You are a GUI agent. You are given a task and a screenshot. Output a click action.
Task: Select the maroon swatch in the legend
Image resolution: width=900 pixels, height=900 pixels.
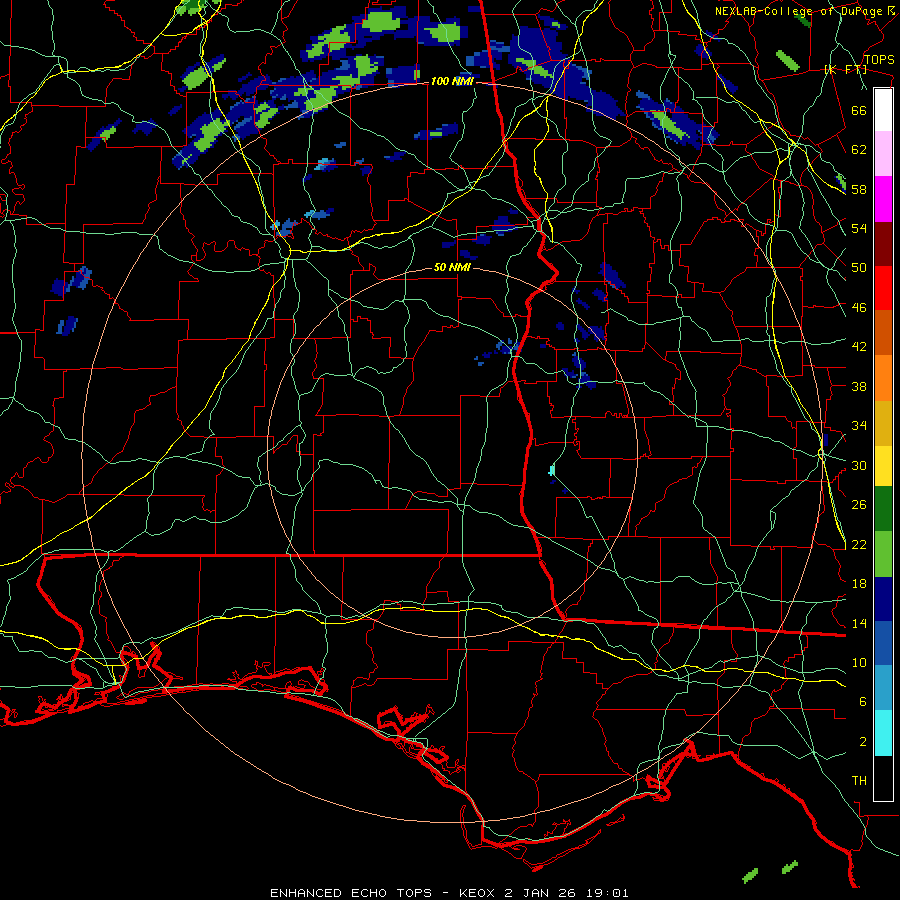coord(883,243)
